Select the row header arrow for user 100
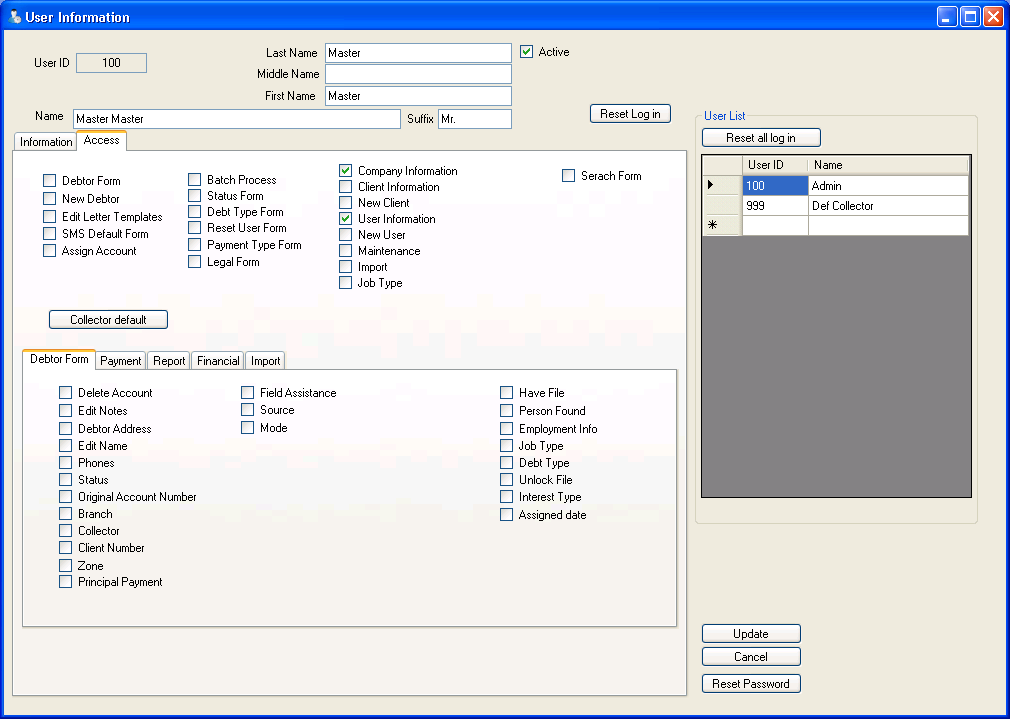1010x719 pixels. [x=721, y=186]
